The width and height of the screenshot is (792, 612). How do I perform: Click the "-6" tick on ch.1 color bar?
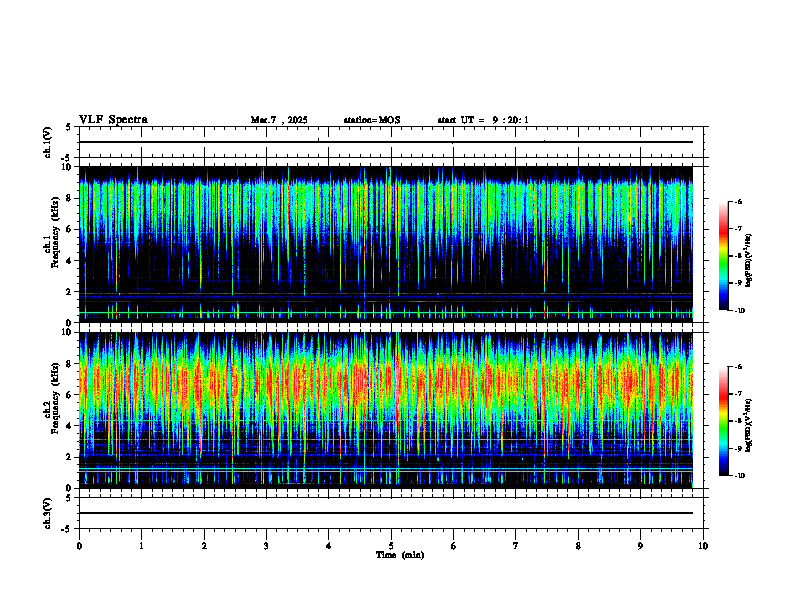tap(738, 201)
